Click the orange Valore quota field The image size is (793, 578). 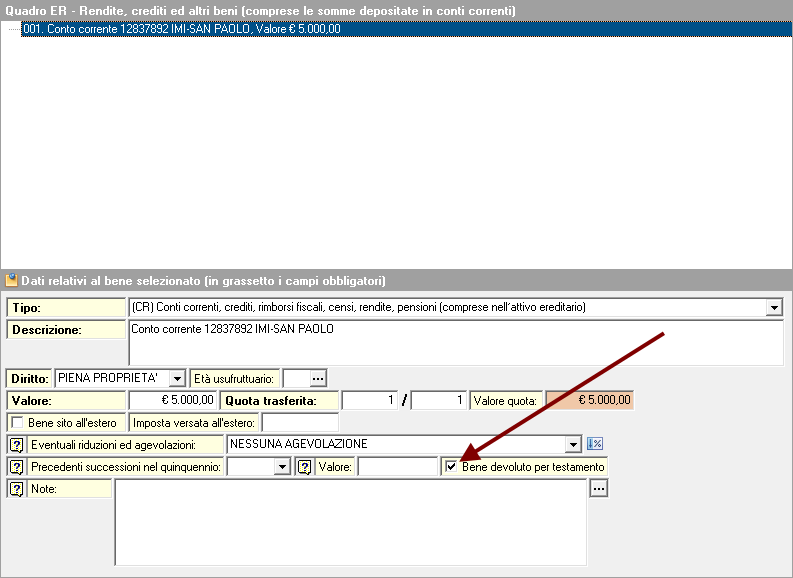(589, 400)
